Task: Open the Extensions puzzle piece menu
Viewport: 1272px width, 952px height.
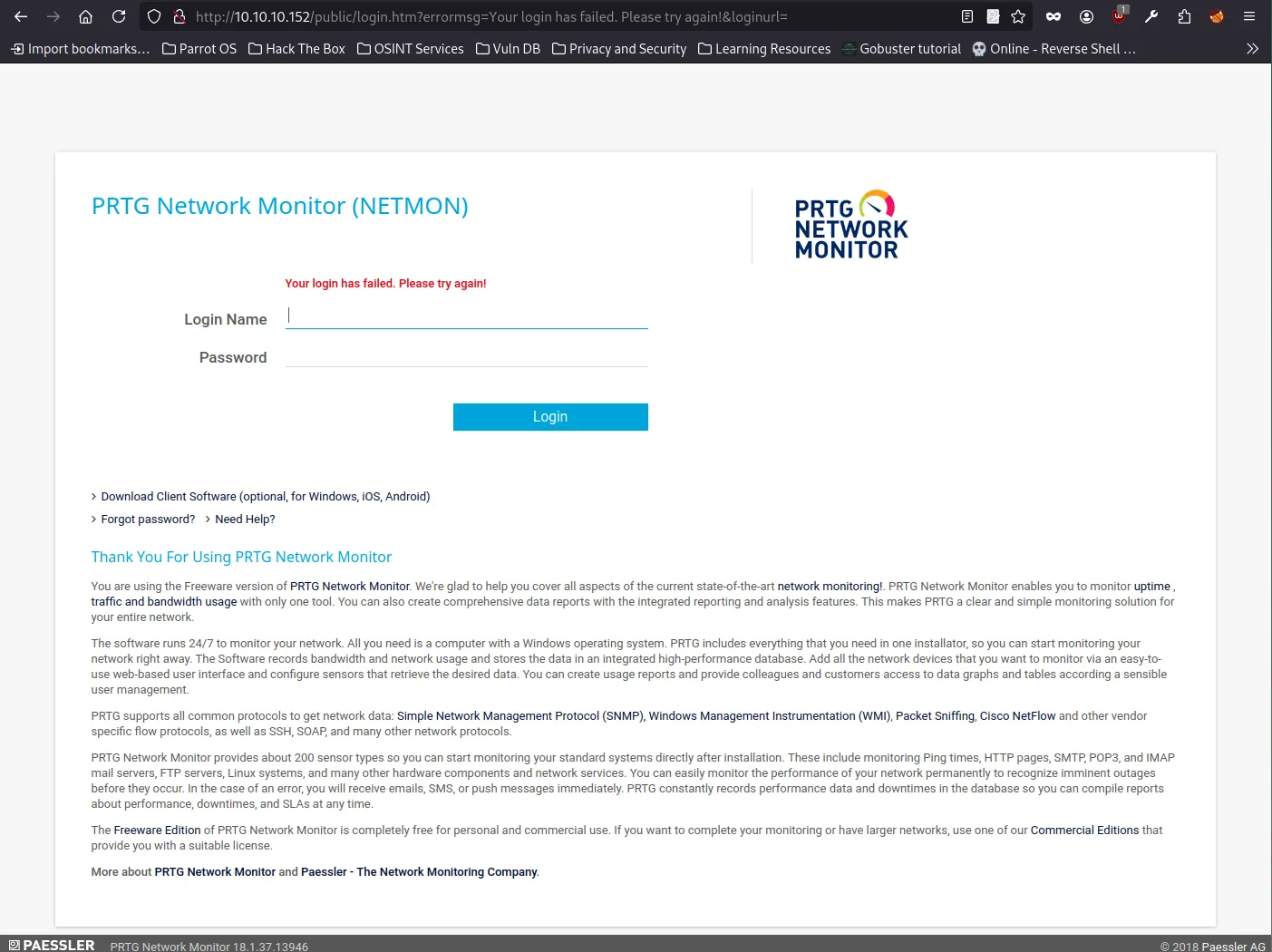Action: [1184, 16]
